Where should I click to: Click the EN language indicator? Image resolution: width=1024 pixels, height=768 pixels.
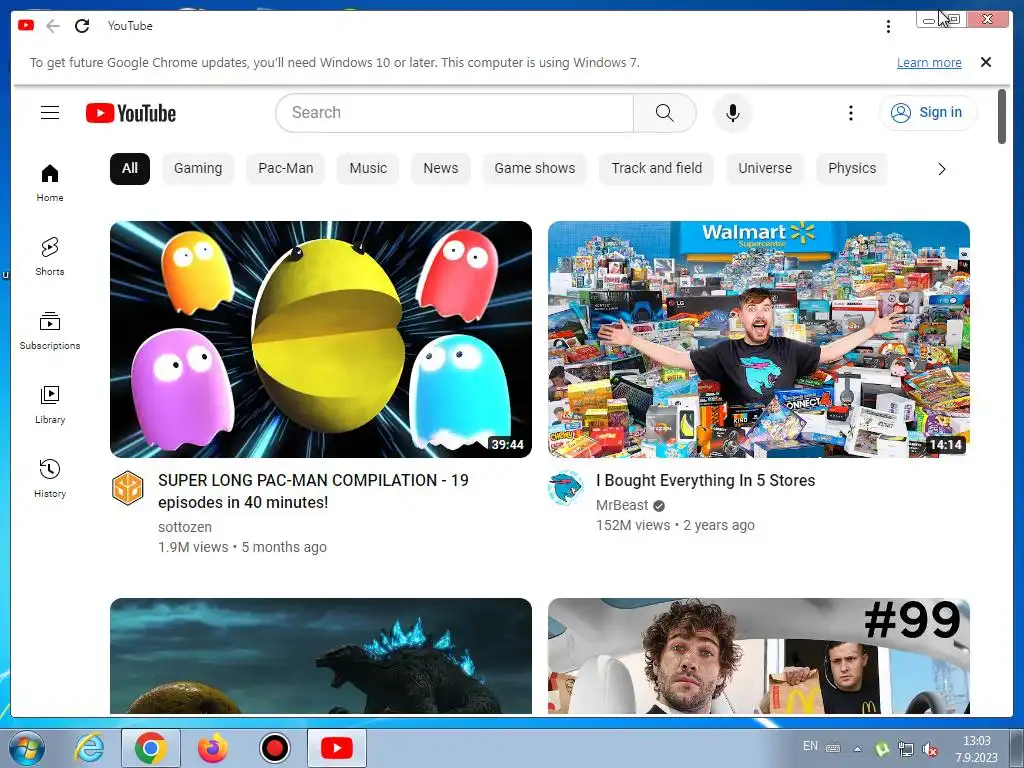pyautogui.click(x=810, y=746)
